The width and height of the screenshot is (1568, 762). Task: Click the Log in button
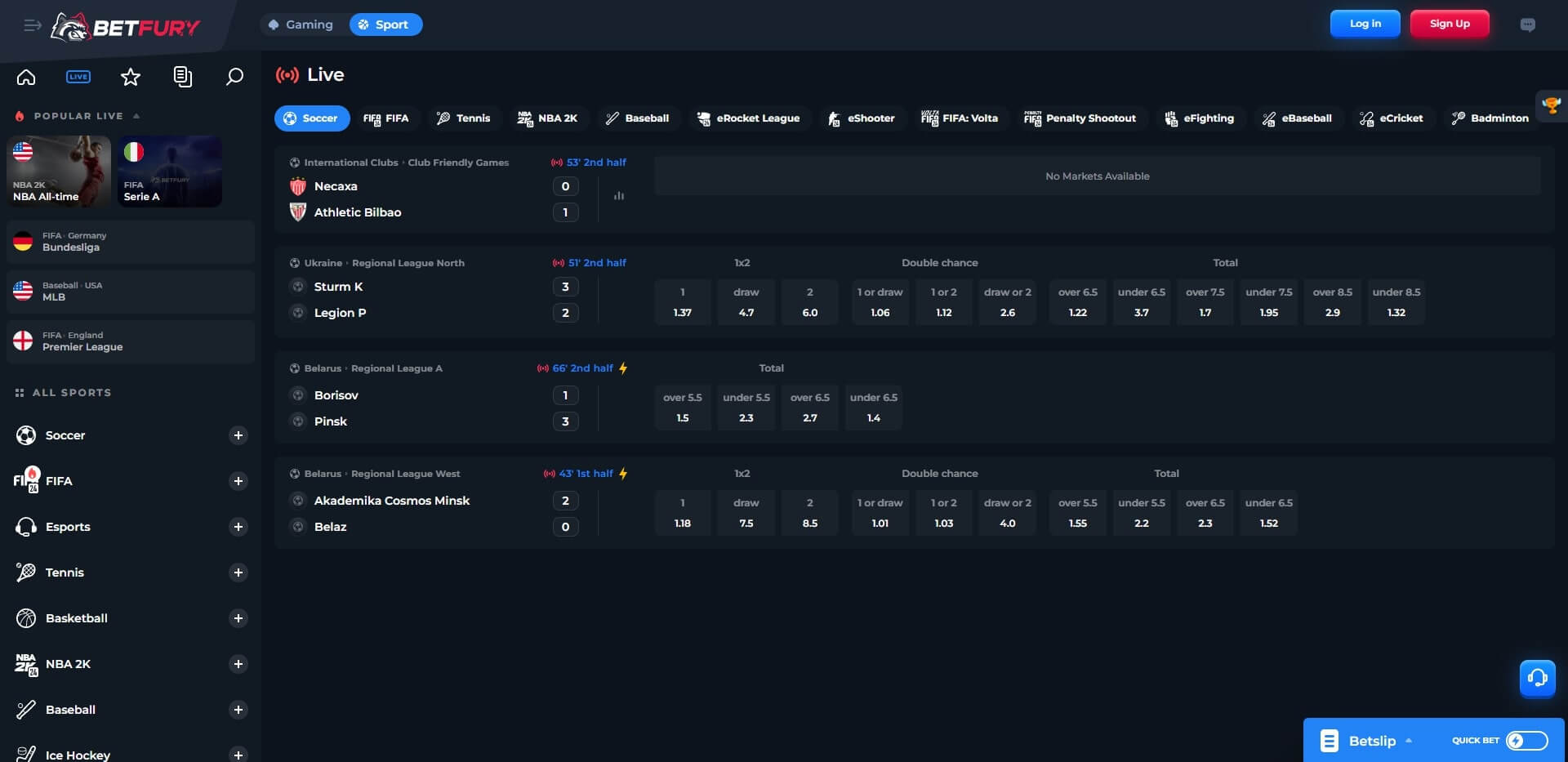(1365, 24)
